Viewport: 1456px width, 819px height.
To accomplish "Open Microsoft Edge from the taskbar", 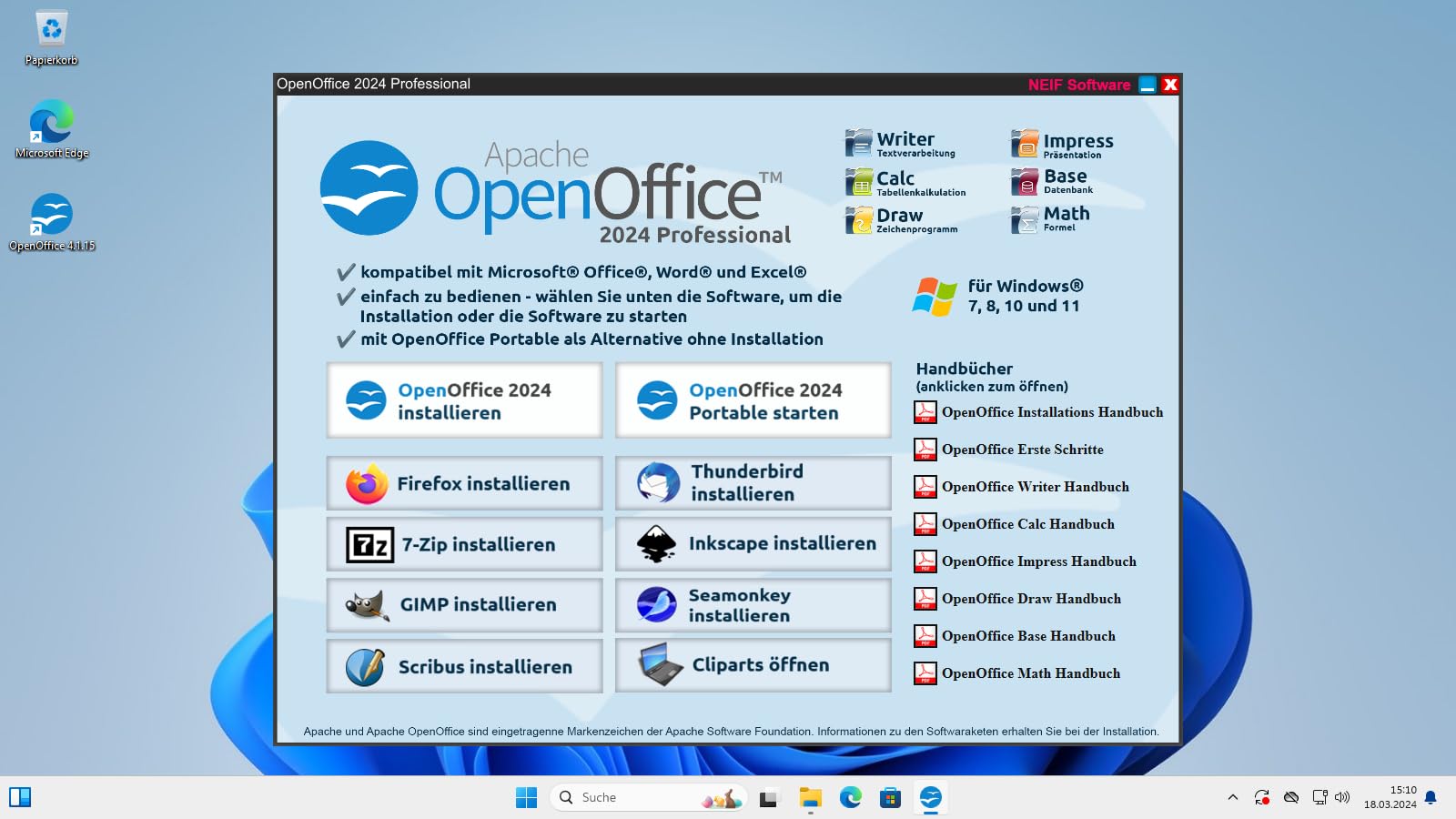I will tap(851, 797).
